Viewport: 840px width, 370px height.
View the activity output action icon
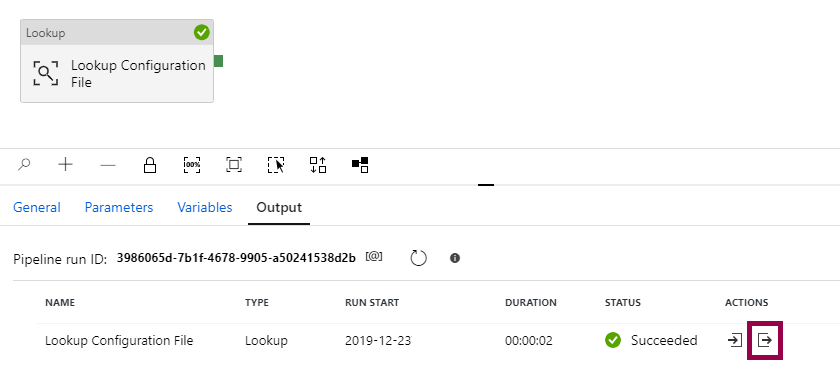click(765, 340)
